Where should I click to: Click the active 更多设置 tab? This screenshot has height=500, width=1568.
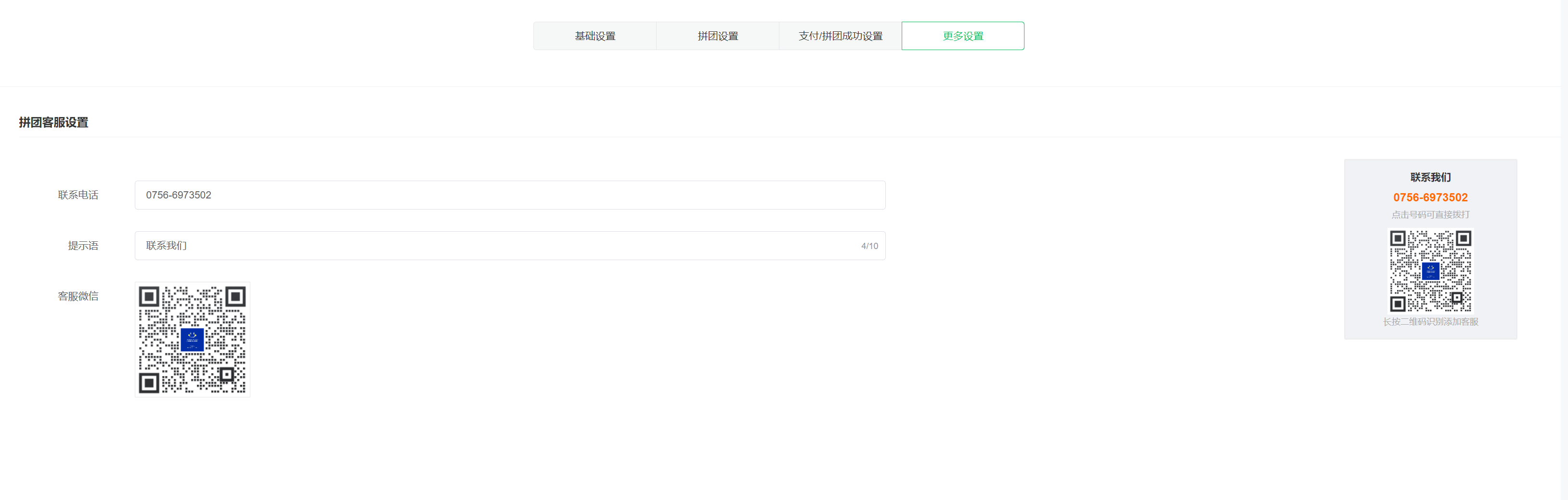pos(962,36)
